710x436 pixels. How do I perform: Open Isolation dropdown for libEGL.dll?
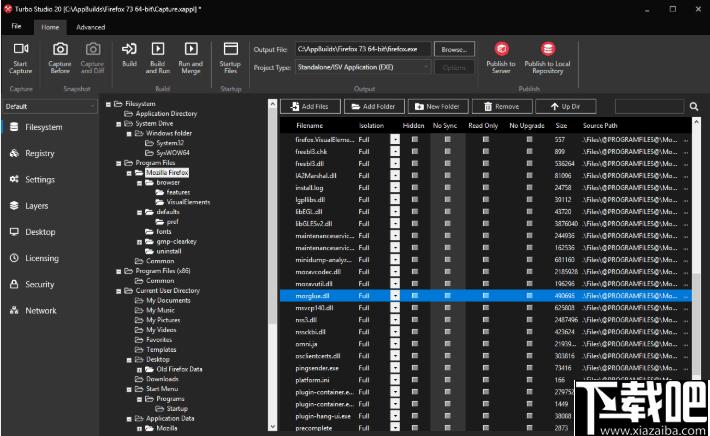pos(395,211)
